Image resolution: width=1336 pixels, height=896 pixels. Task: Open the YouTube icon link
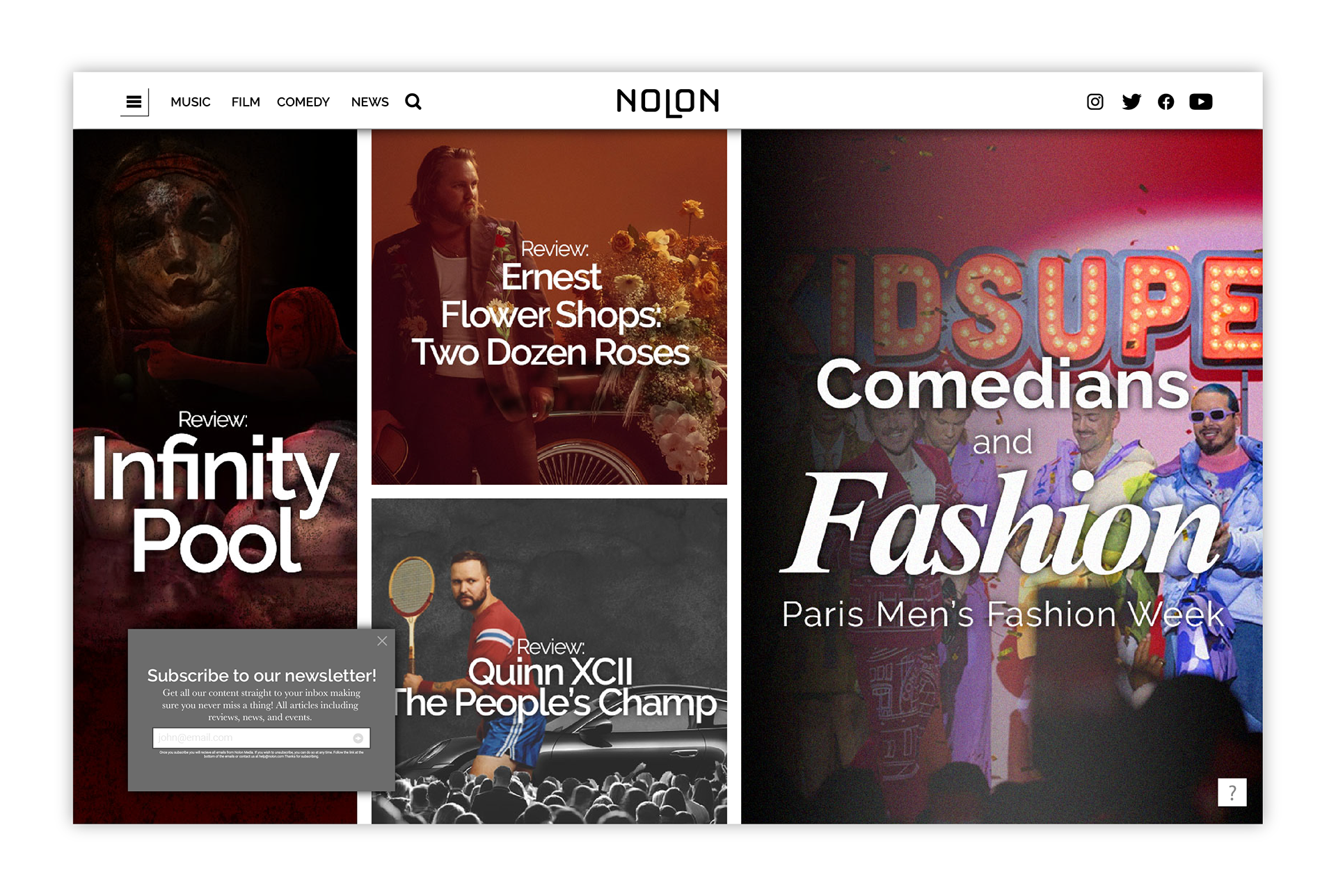(1201, 102)
